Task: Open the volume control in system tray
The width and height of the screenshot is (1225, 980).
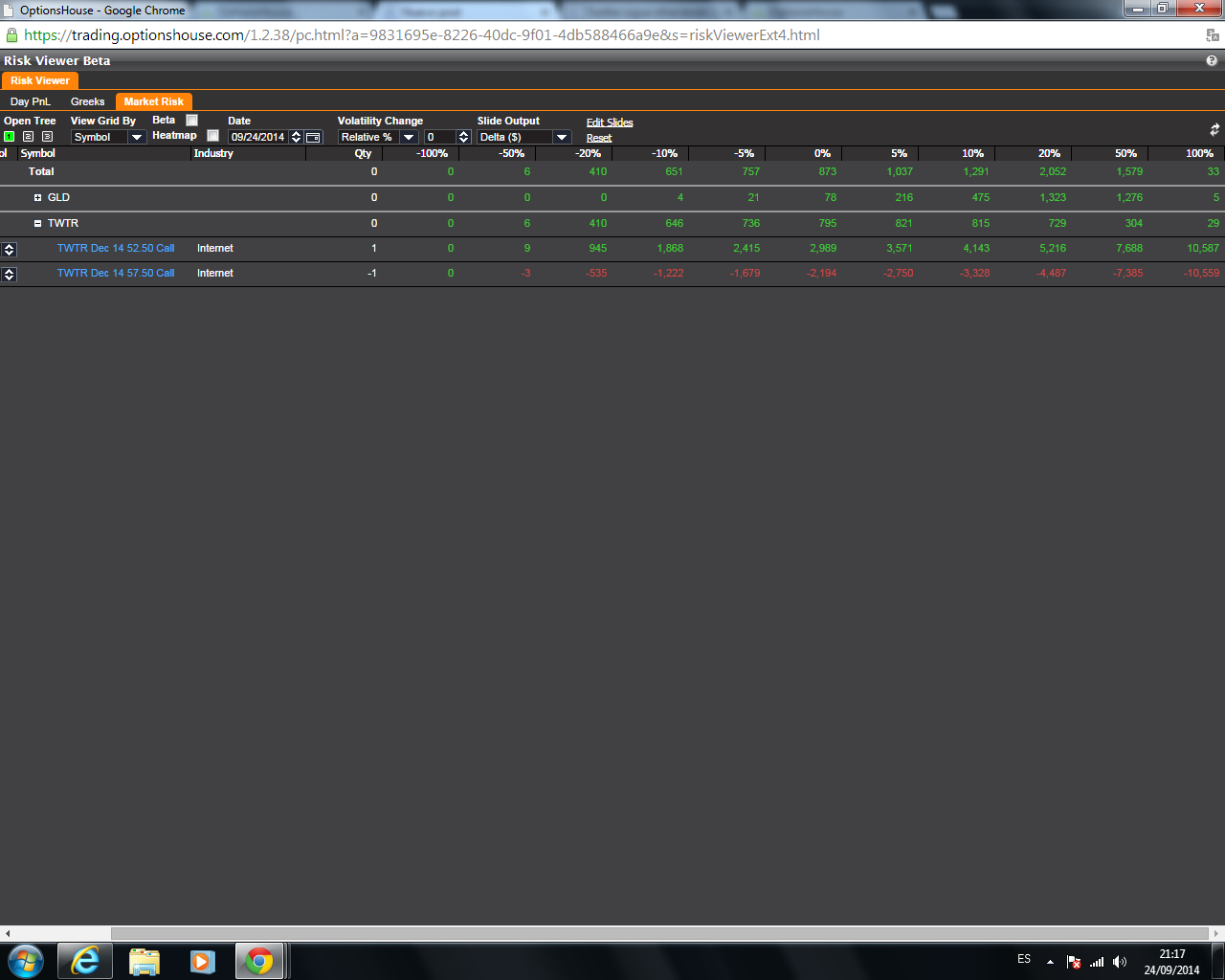Action: click(1120, 962)
